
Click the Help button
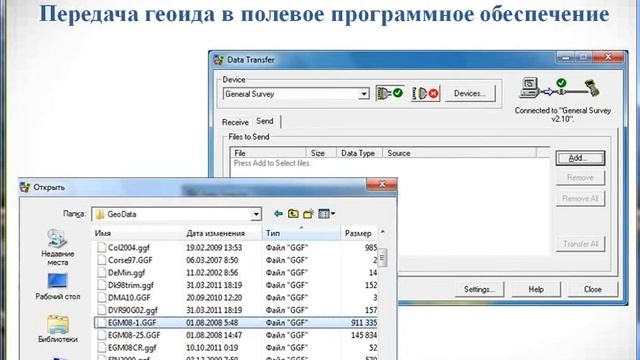click(536, 289)
